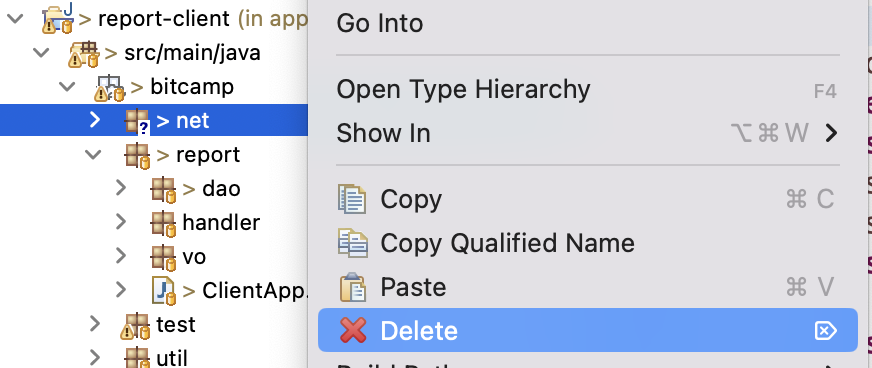Click the red X Delete icon

point(353,330)
